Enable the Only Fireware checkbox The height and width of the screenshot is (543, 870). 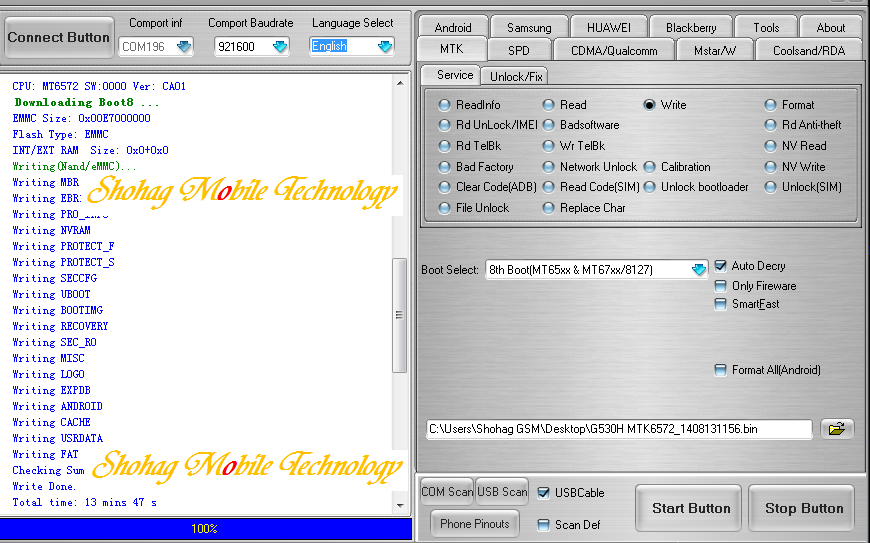(720, 286)
